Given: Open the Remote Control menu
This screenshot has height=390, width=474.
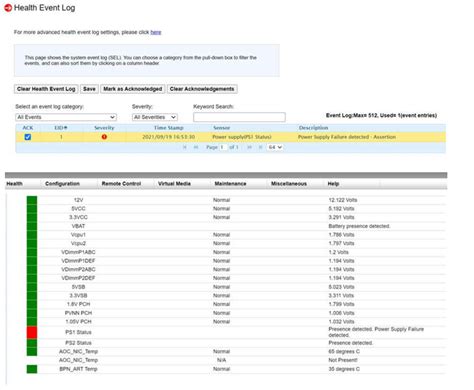Looking at the screenshot, I should [121, 184].
